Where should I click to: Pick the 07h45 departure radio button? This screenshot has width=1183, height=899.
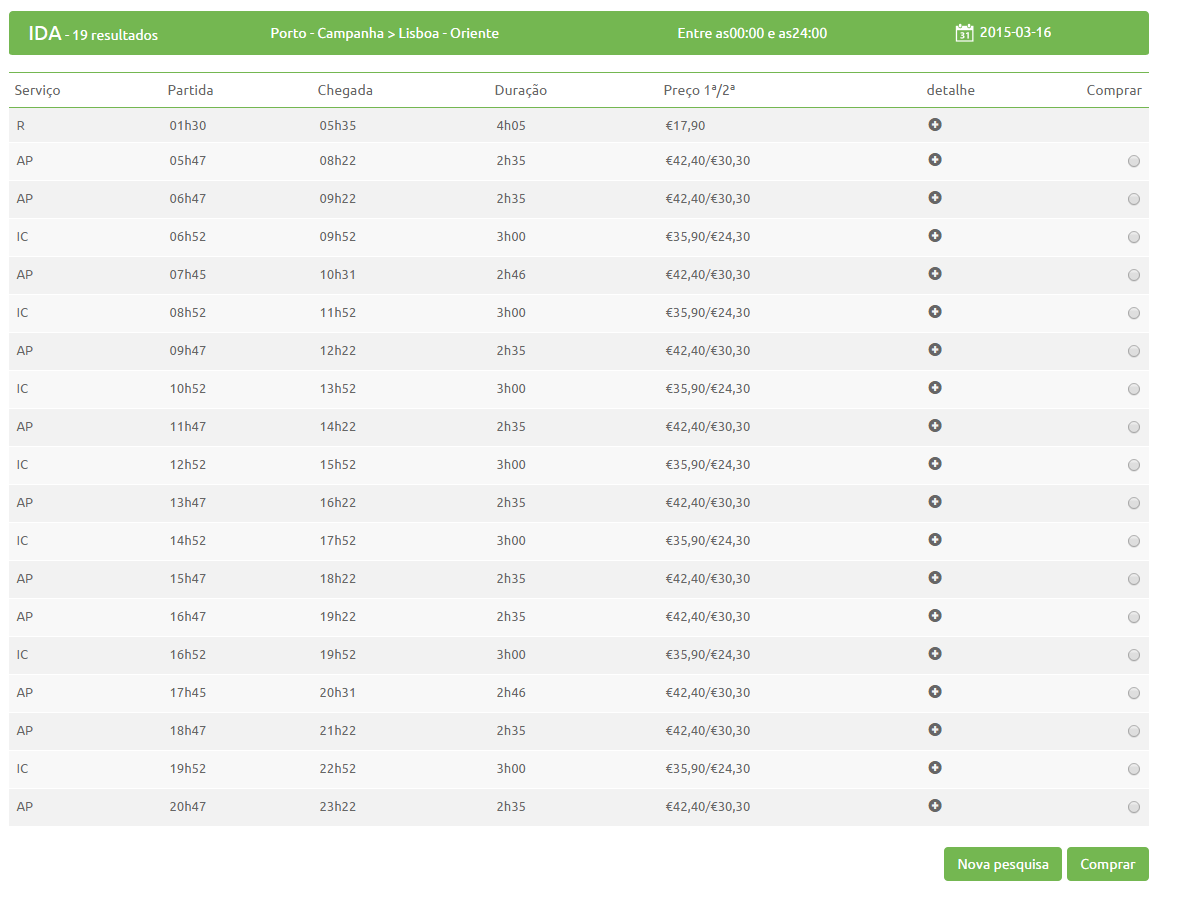[x=1133, y=275]
